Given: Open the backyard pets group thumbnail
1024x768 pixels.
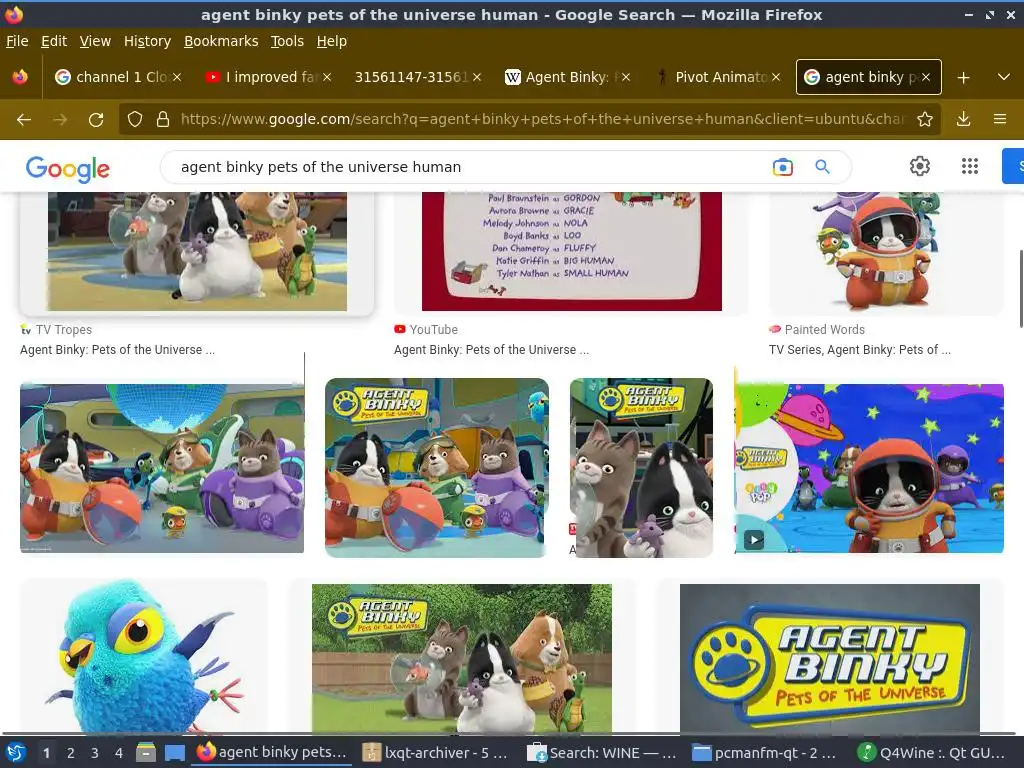Looking at the screenshot, I should pos(462,658).
